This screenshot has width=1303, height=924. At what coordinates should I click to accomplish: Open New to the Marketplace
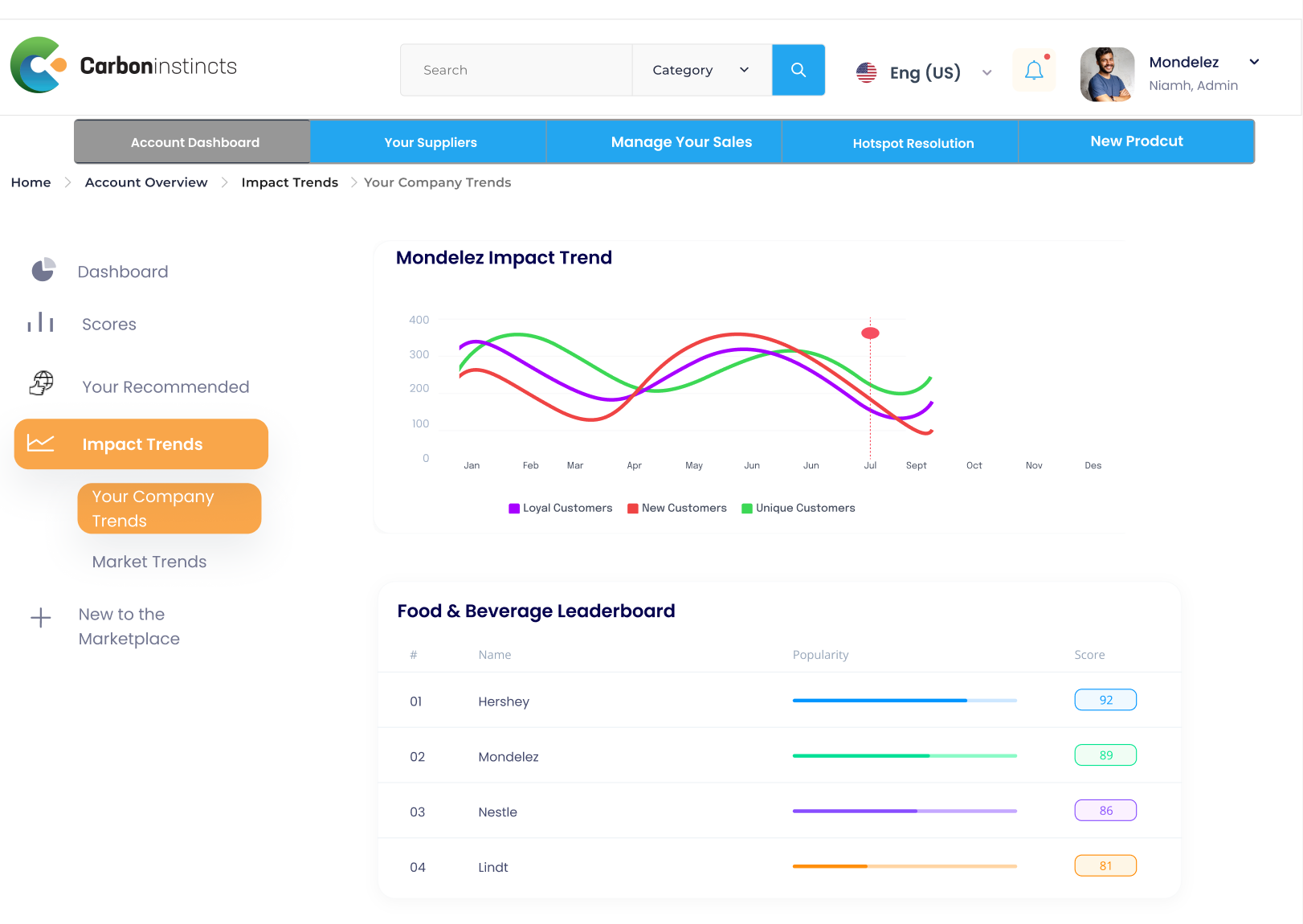tap(129, 627)
